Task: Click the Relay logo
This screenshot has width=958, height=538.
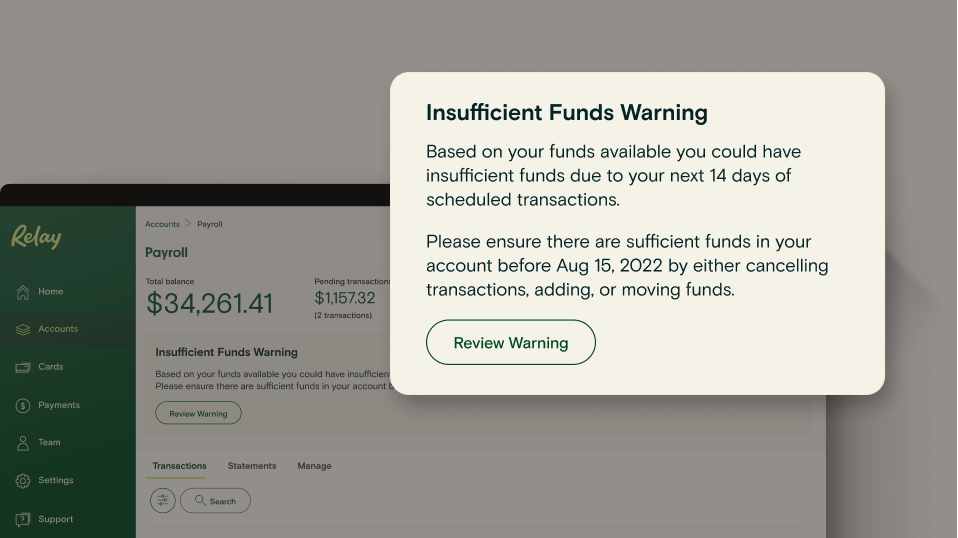Action: pos(36,237)
